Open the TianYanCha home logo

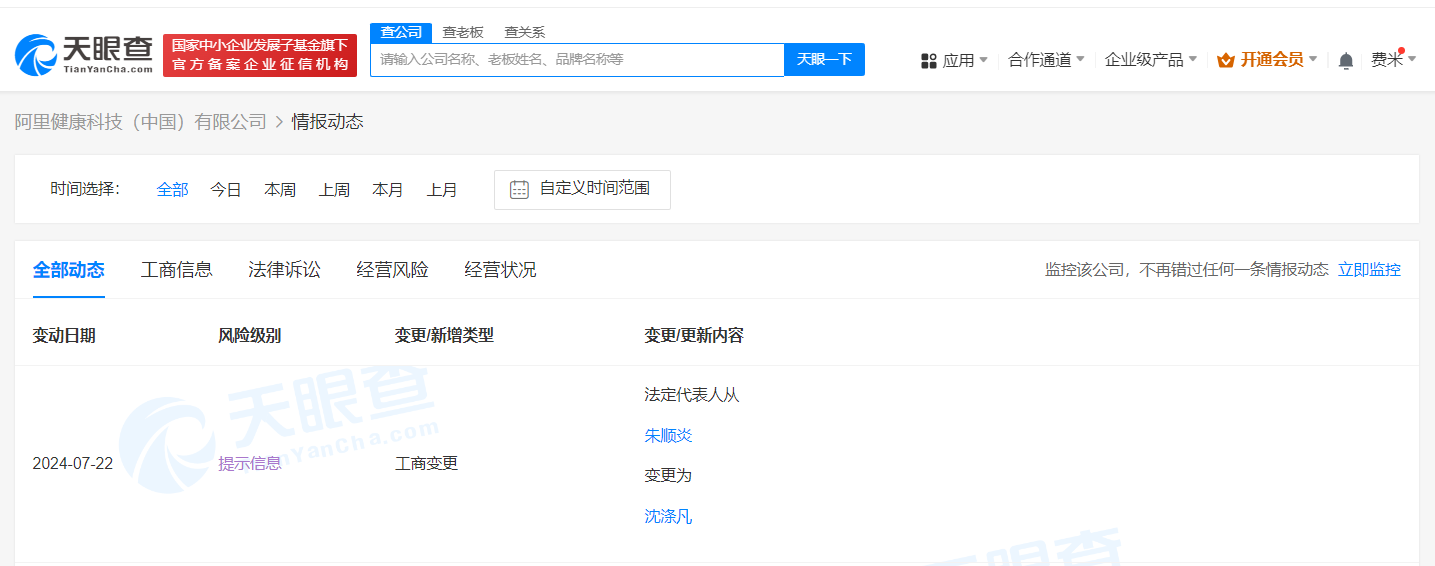coord(84,55)
